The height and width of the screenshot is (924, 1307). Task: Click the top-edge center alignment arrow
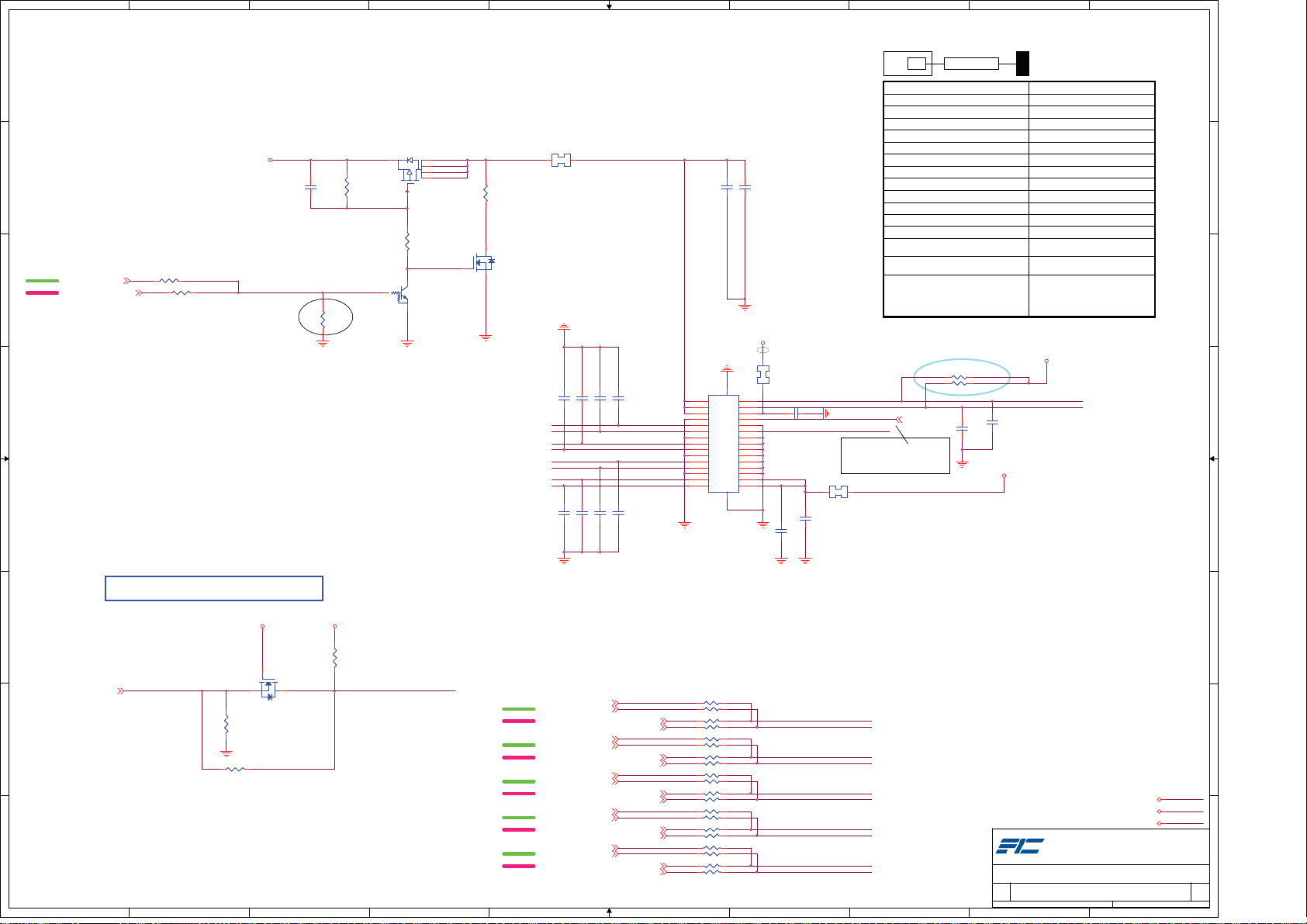click(x=610, y=5)
